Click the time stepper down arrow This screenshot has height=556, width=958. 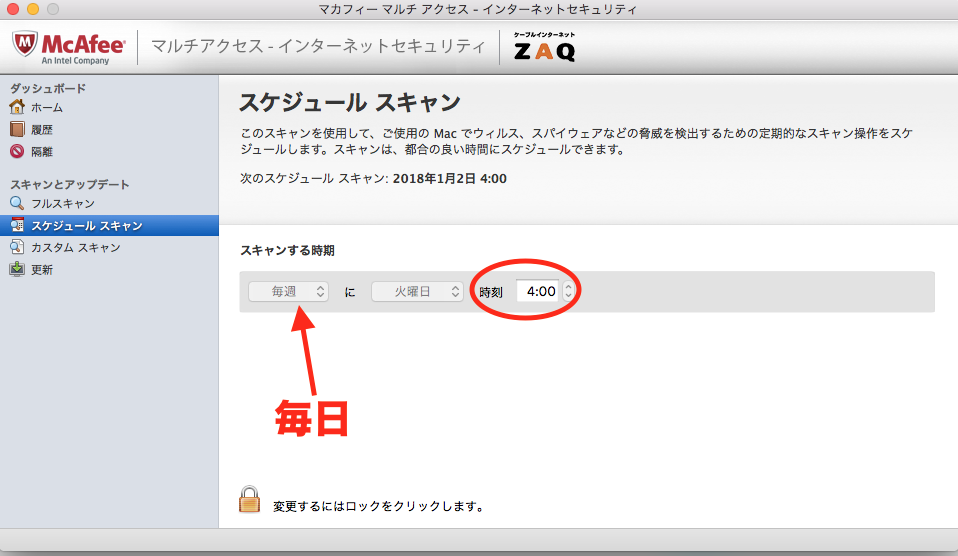pyautogui.click(x=569, y=296)
